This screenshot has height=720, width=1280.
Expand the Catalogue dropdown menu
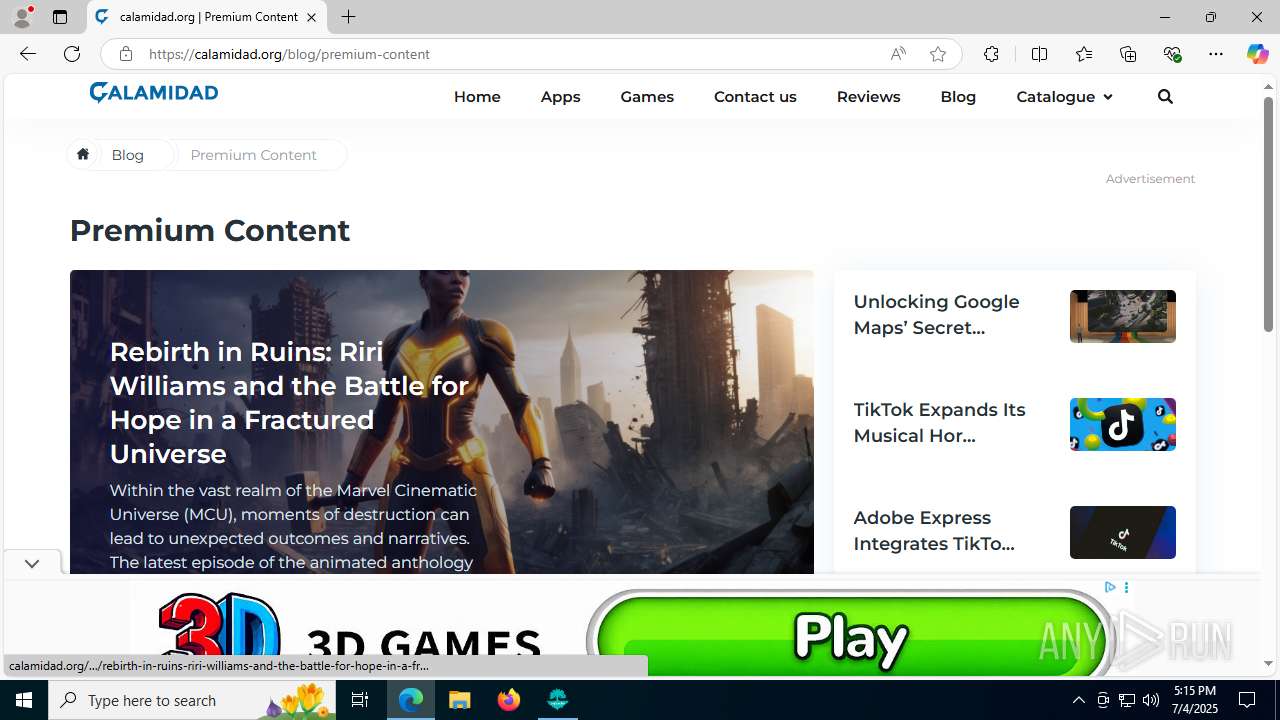click(1064, 96)
